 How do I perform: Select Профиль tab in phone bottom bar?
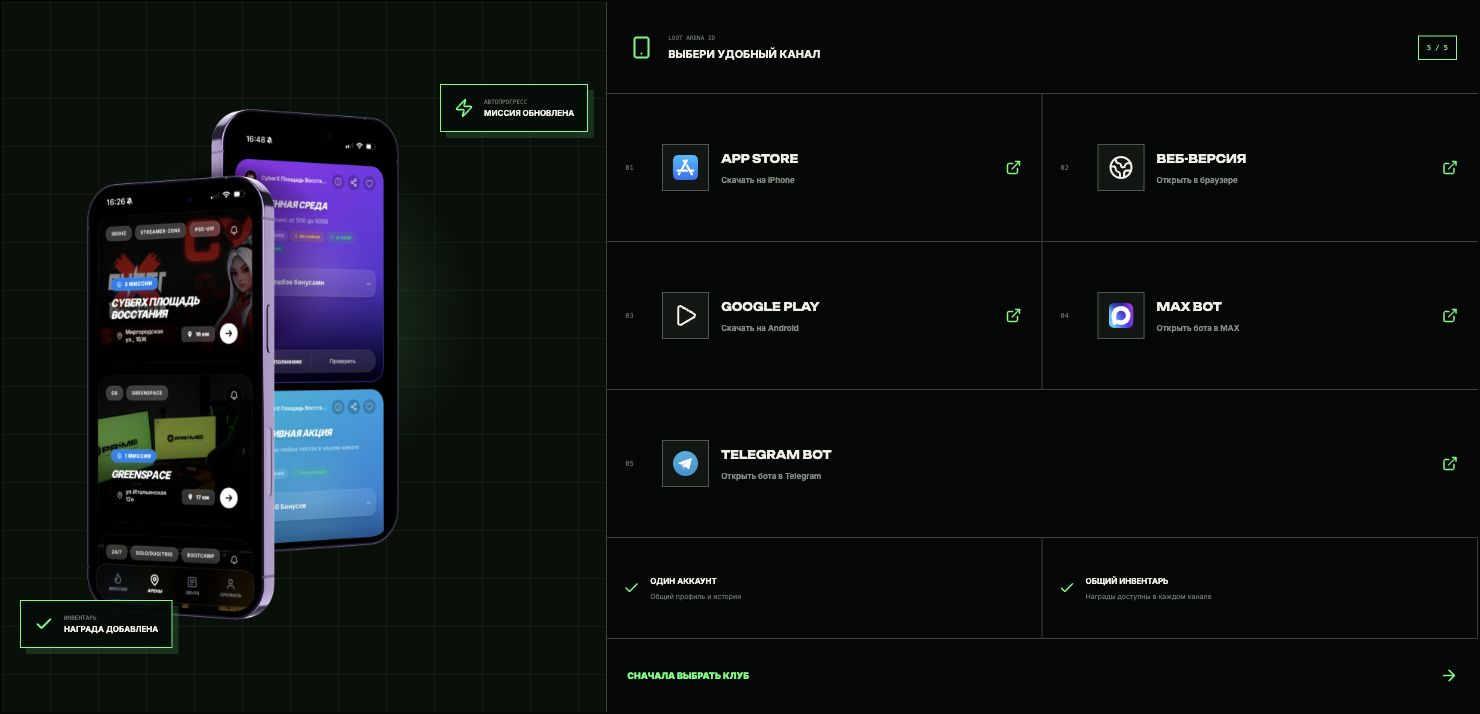click(x=230, y=588)
